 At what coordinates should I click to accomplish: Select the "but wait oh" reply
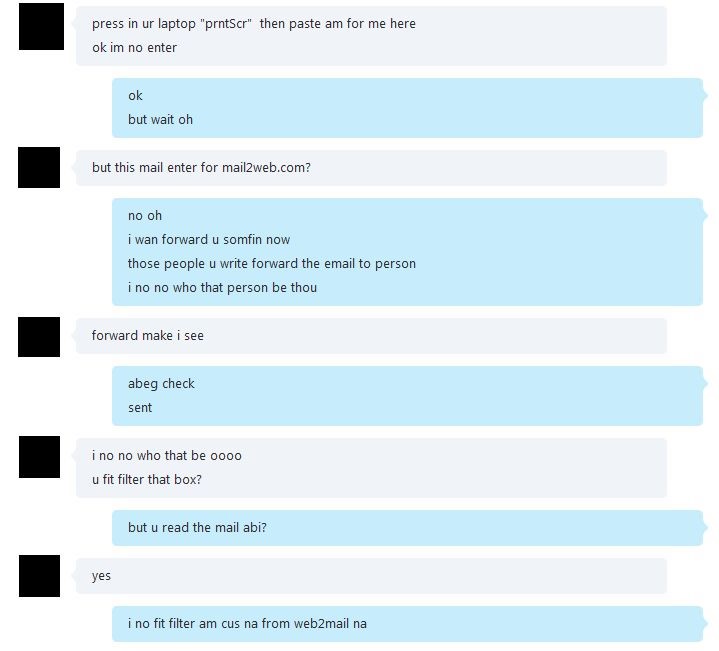tap(160, 120)
